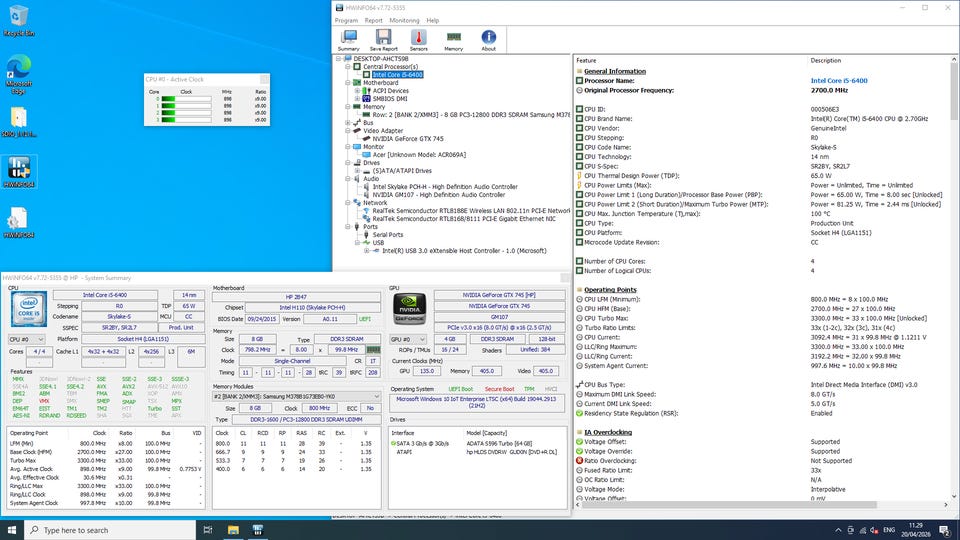
Task: Open the Monitoring menu
Action: click(x=404, y=20)
